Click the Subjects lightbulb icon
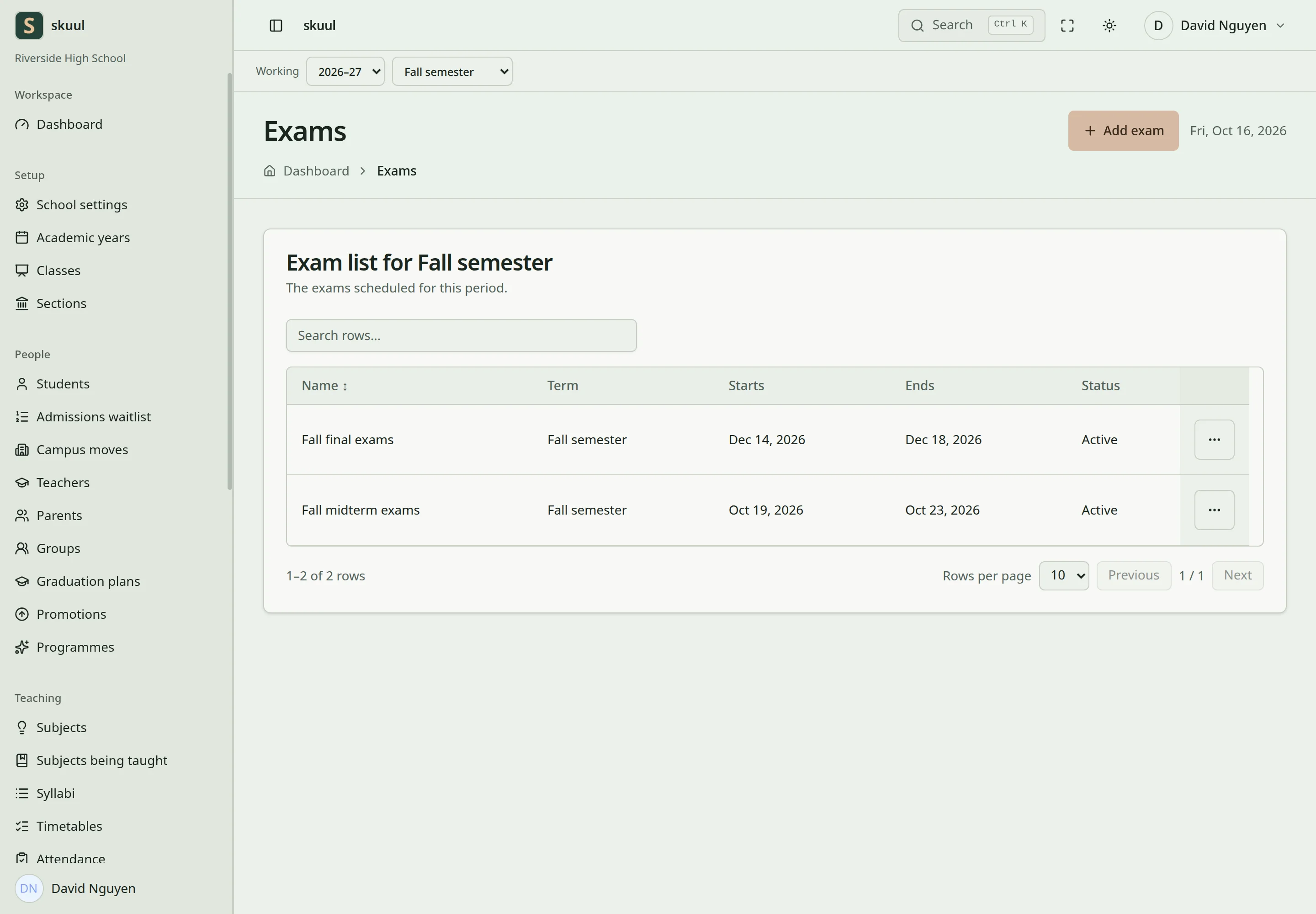 point(22,727)
